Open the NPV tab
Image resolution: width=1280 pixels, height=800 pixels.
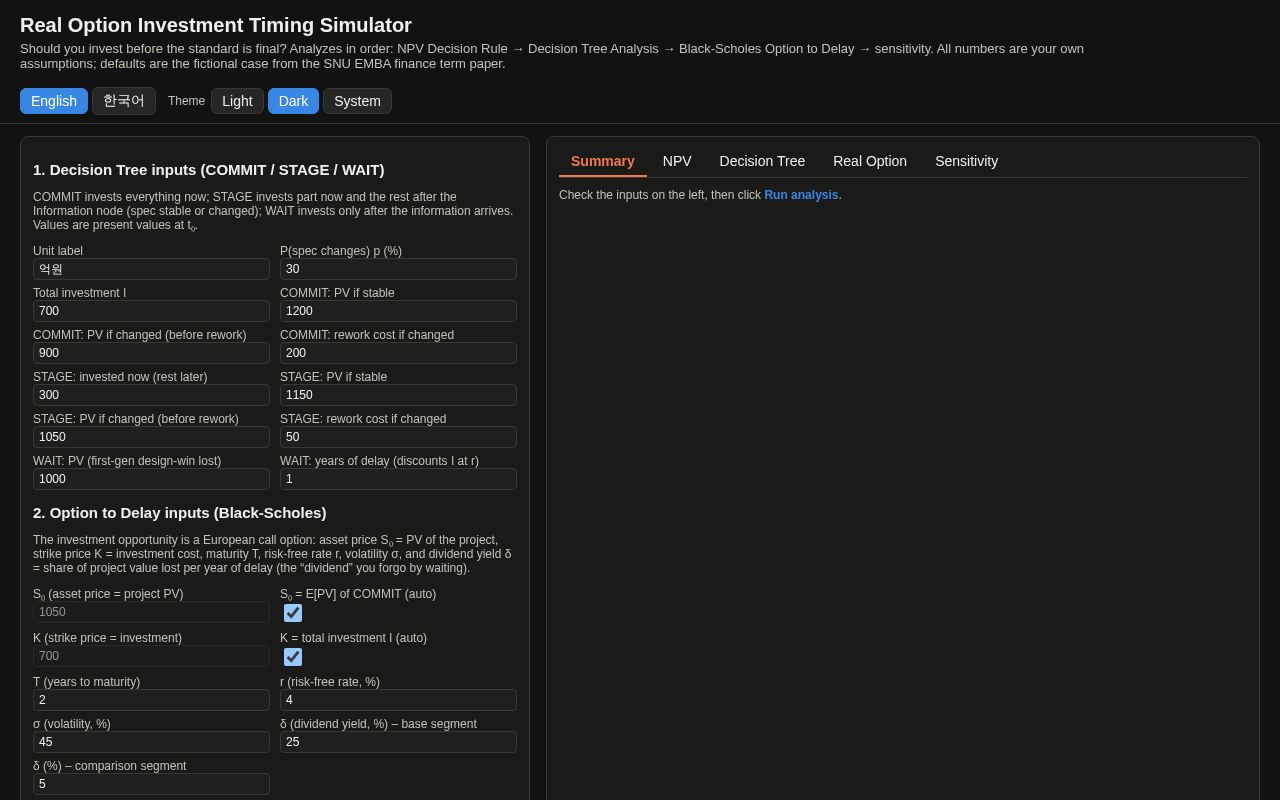(x=677, y=161)
